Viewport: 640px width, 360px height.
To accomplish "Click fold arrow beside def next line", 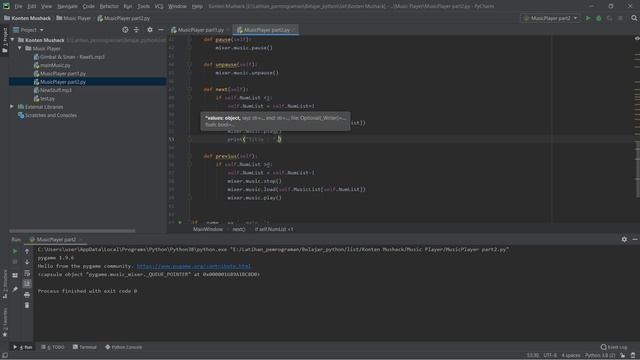I will [189, 89].
